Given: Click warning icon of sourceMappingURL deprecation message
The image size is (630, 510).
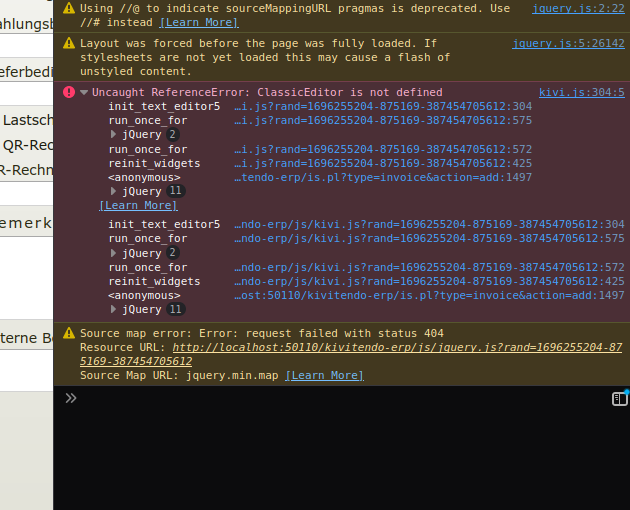Looking at the screenshot, I should pos(68,8).
